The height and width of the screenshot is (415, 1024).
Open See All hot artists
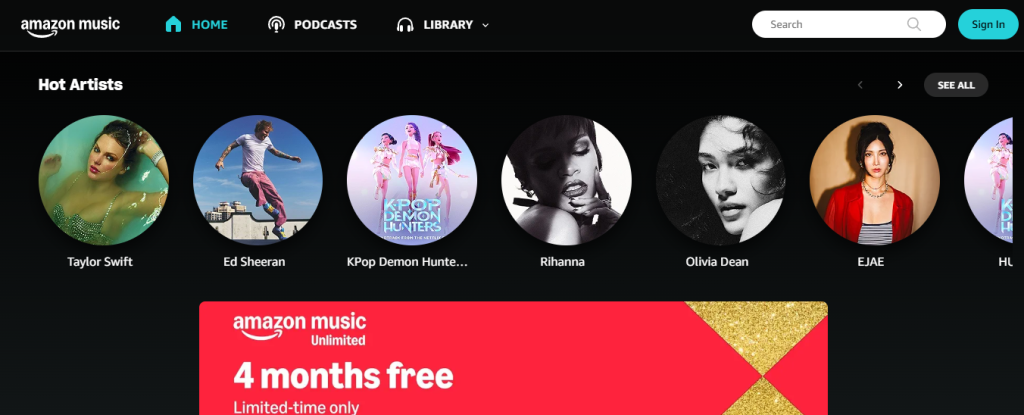coord(955,85)
